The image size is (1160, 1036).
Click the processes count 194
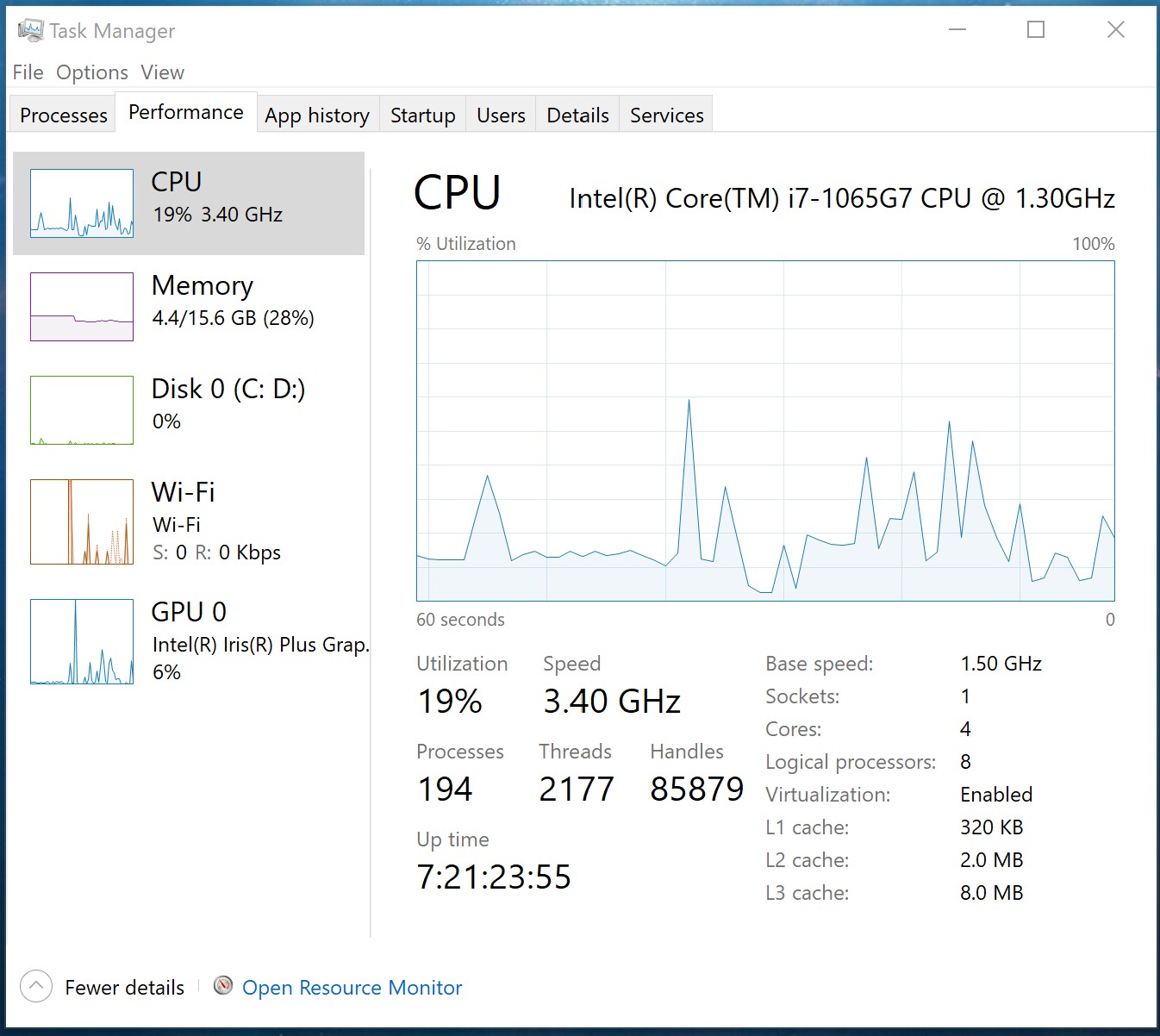coord(445,789)
